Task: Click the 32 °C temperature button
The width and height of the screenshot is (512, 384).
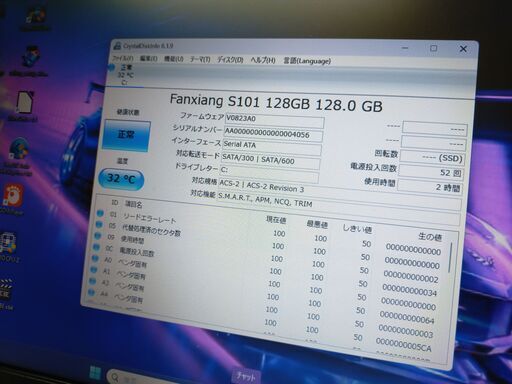Action: [x=121, y=179]
